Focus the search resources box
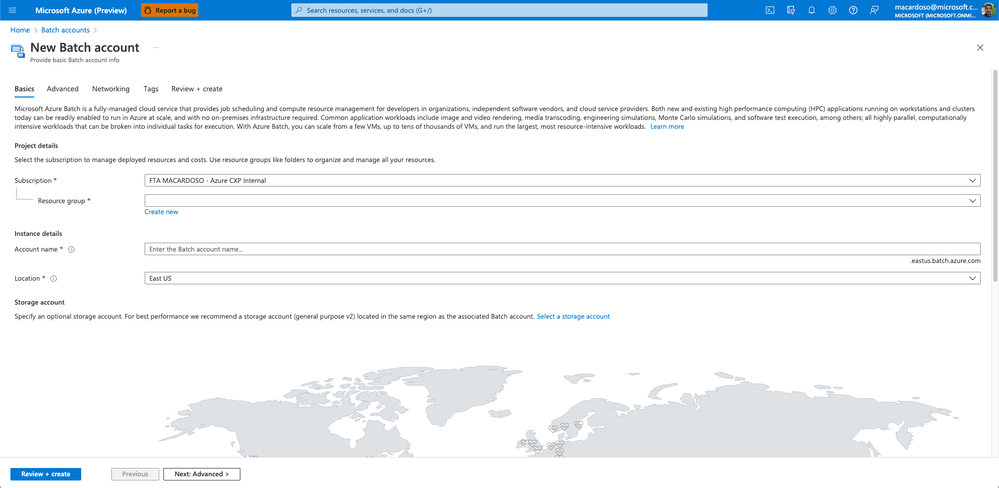 [x=500, y=10]
